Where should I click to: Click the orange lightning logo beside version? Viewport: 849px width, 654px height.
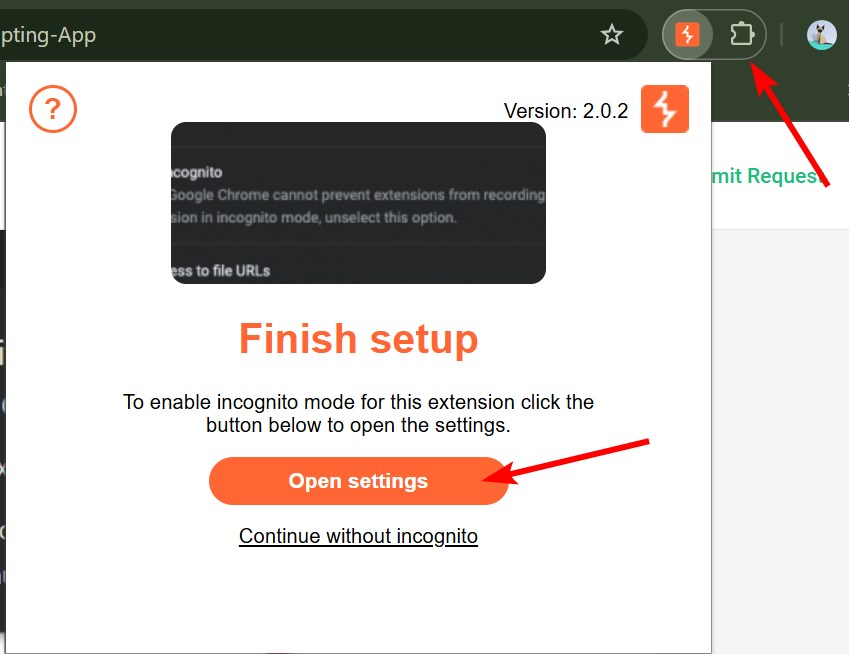pyautogui.click(x=664, y=109)
